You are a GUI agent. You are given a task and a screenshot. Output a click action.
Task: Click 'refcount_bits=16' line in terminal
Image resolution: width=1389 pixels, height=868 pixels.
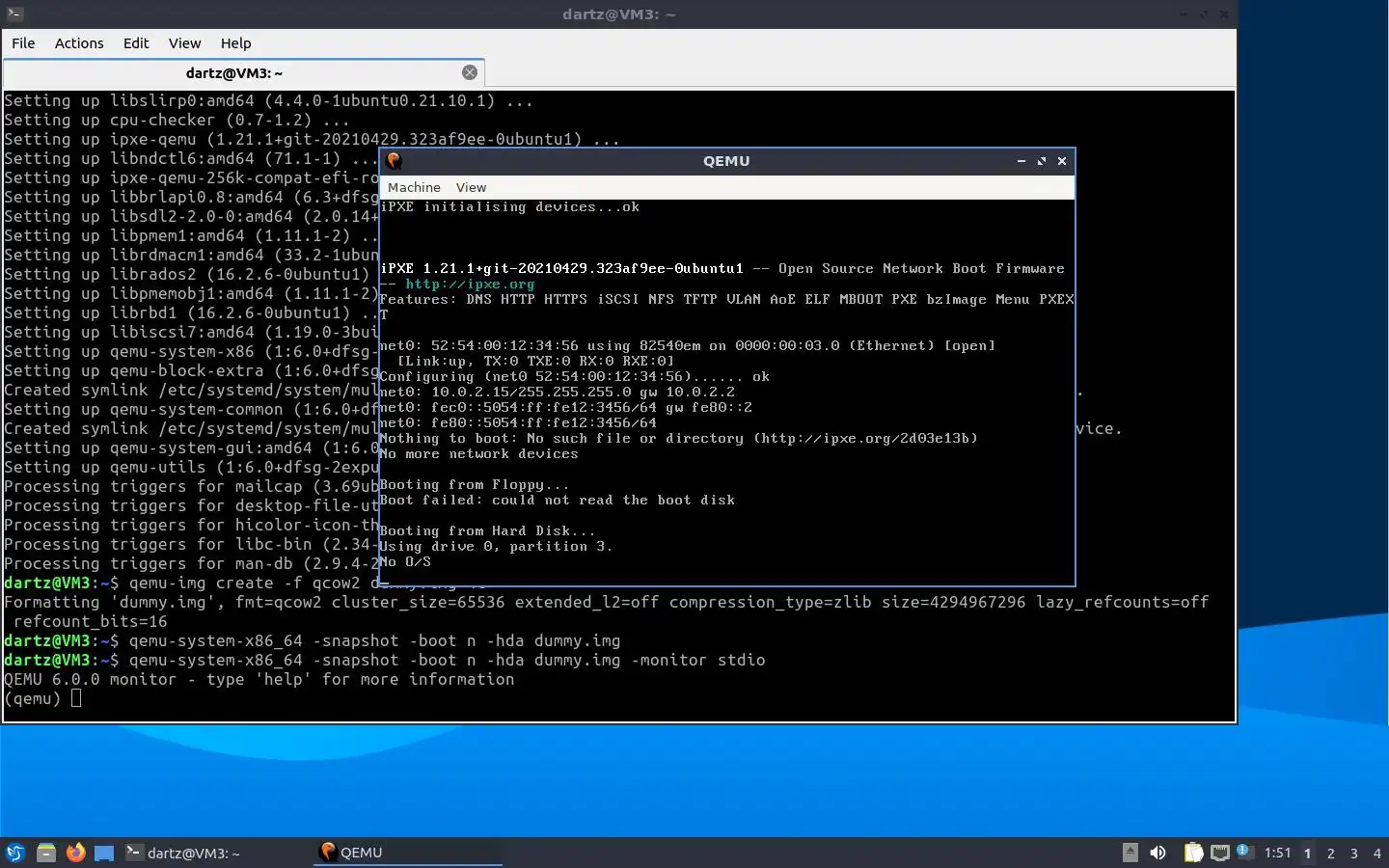(x=90, y=621)
